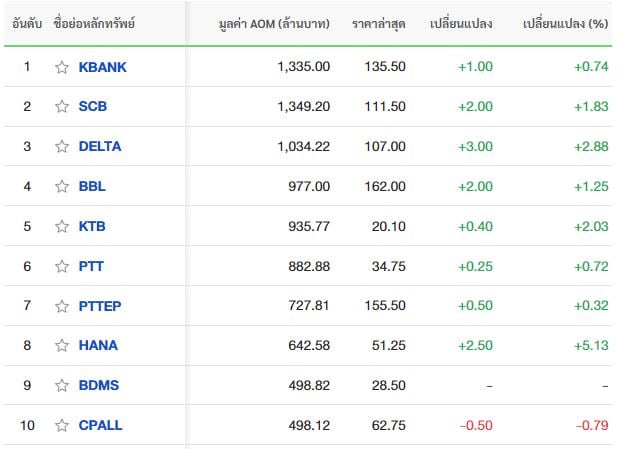This screenshot has width=634, height=449.
Task: Click the star next to KTB
Action: click(62, 227)
